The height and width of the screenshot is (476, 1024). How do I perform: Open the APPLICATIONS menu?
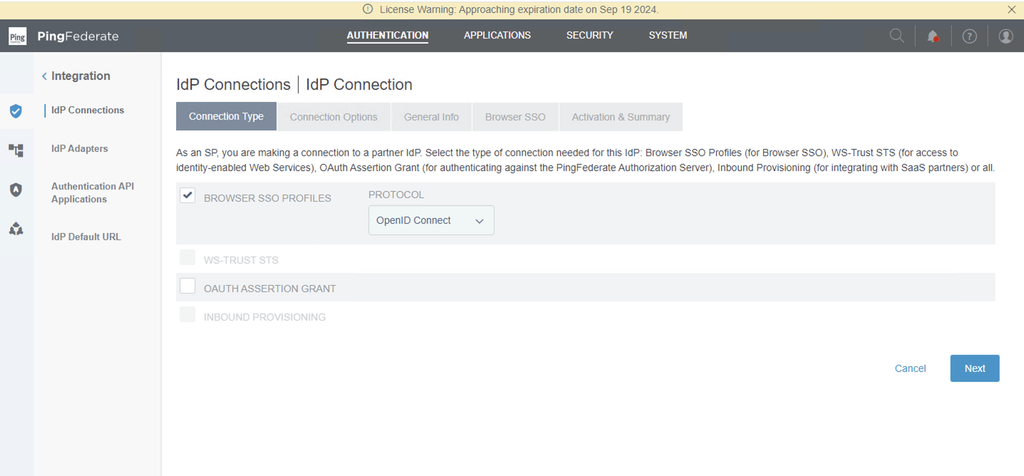[497, 35]
